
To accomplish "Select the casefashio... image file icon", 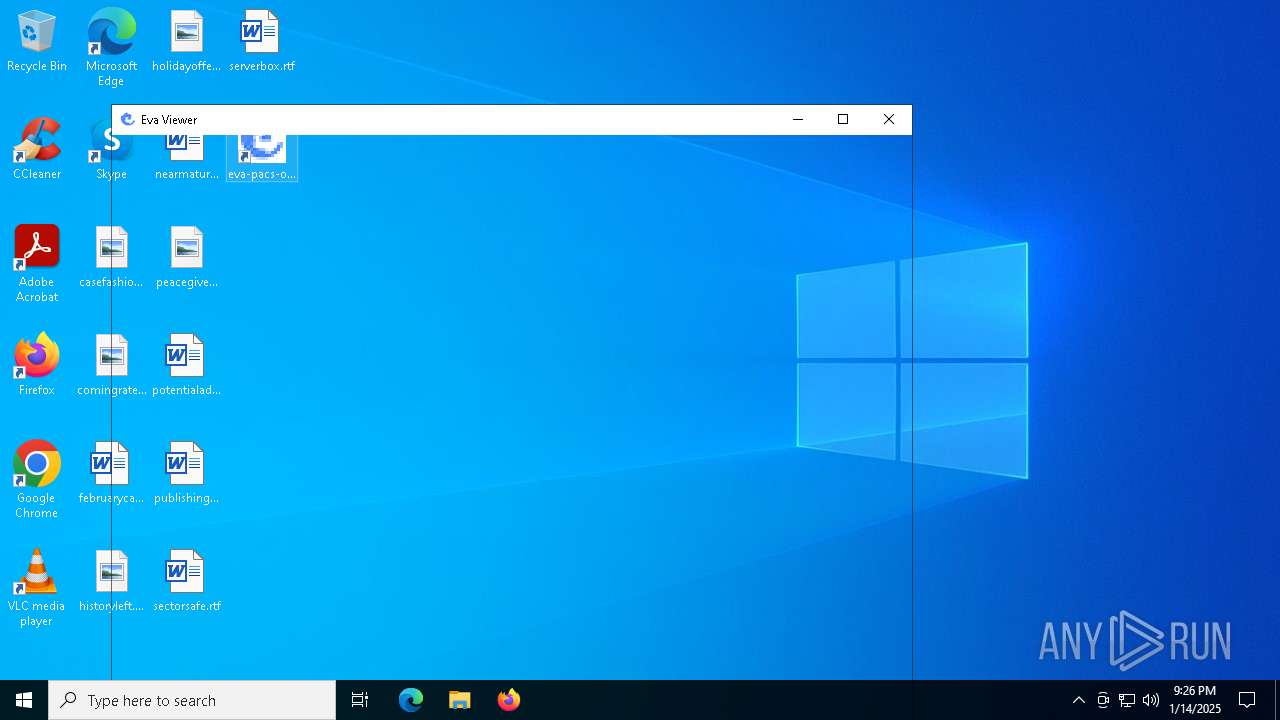I will point(111,258).
